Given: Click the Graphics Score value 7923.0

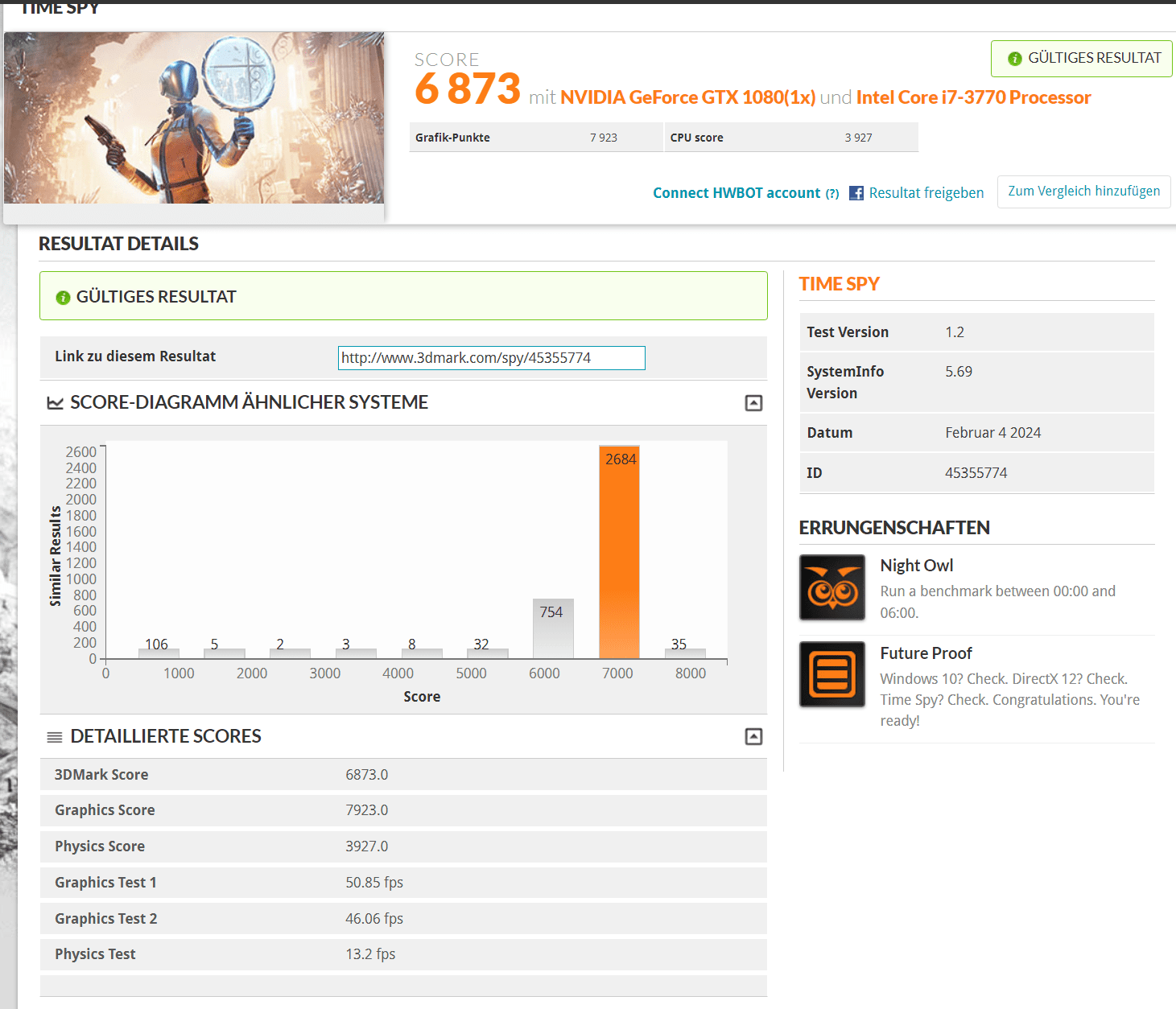Looking at the screenshot, I should point(367,810).
